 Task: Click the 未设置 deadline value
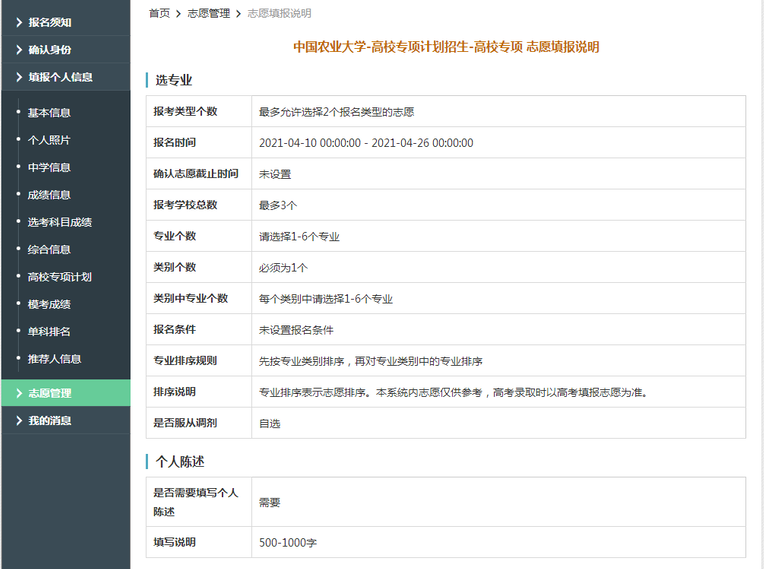point(275,174)
